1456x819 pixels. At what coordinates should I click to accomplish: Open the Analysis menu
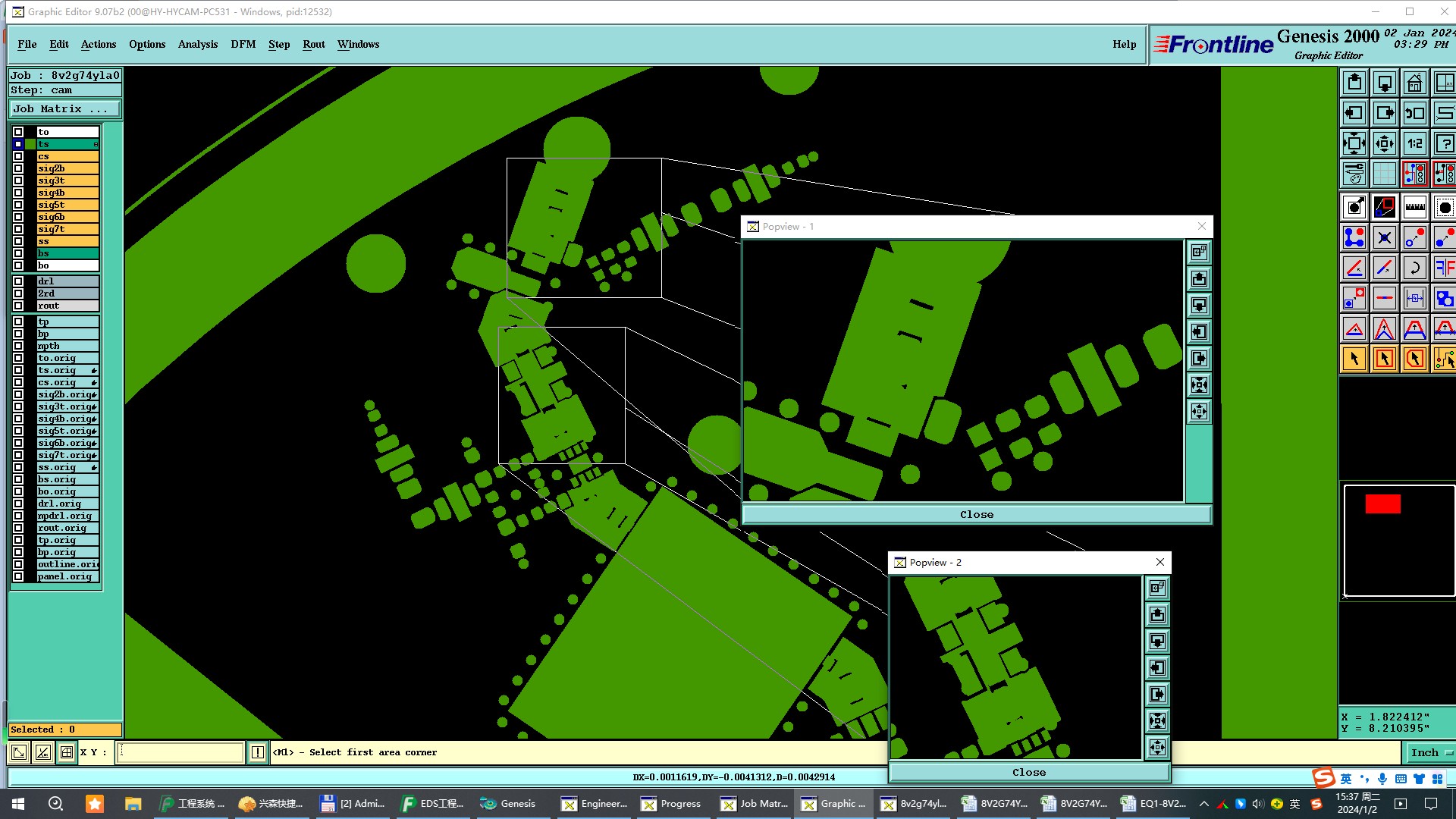pyautogui.click(x=197, y=44)
